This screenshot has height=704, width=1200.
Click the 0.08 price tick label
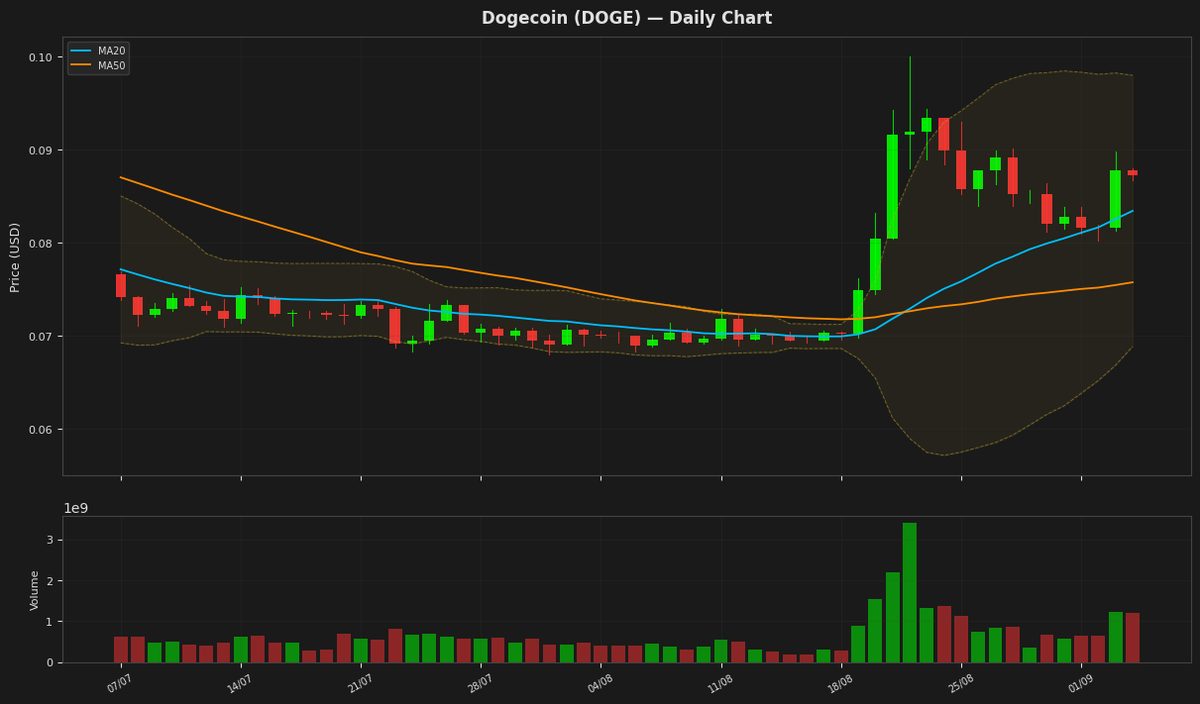[x=40, y=243]
